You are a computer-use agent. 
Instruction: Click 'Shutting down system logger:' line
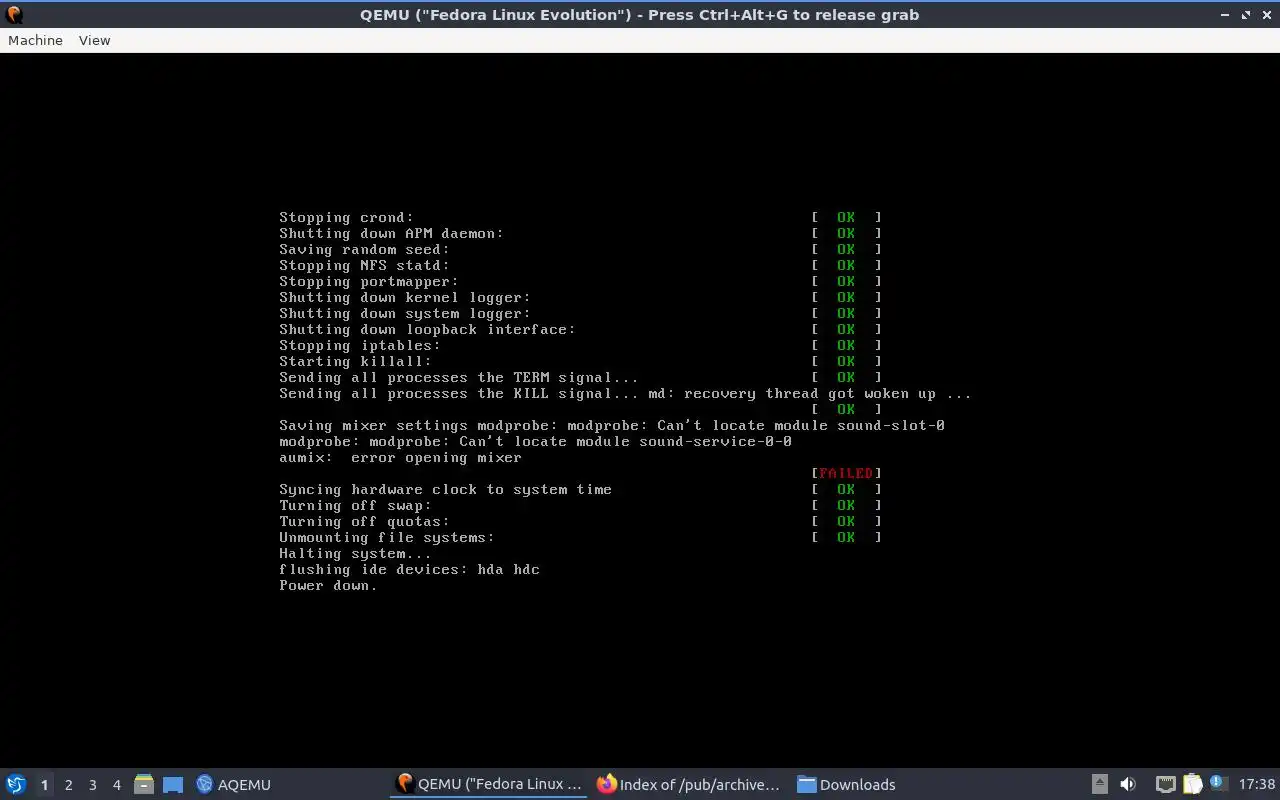coord(404,313)
